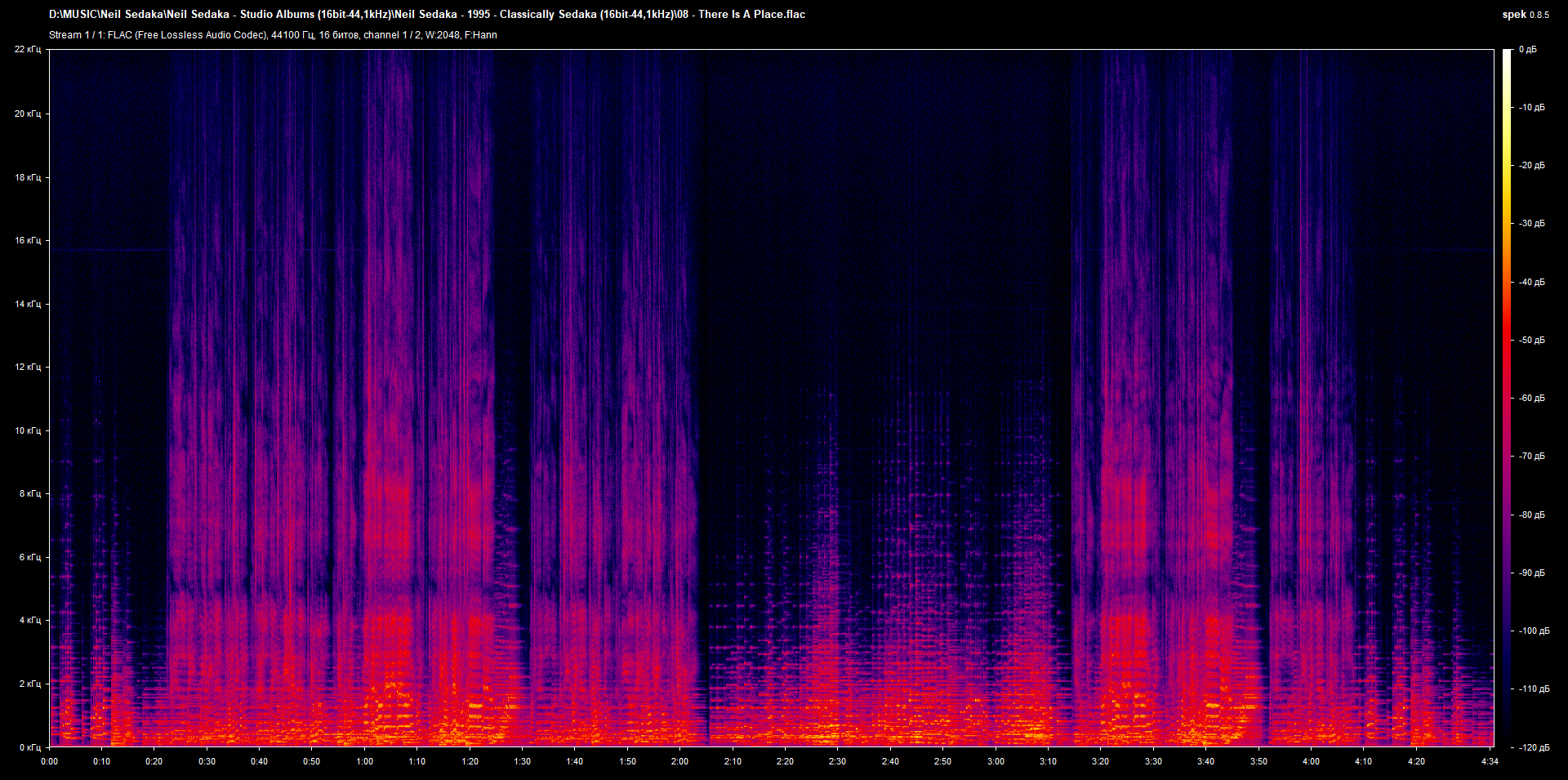Click the '-80 дБ' level scale label

tap(1532, 515)
